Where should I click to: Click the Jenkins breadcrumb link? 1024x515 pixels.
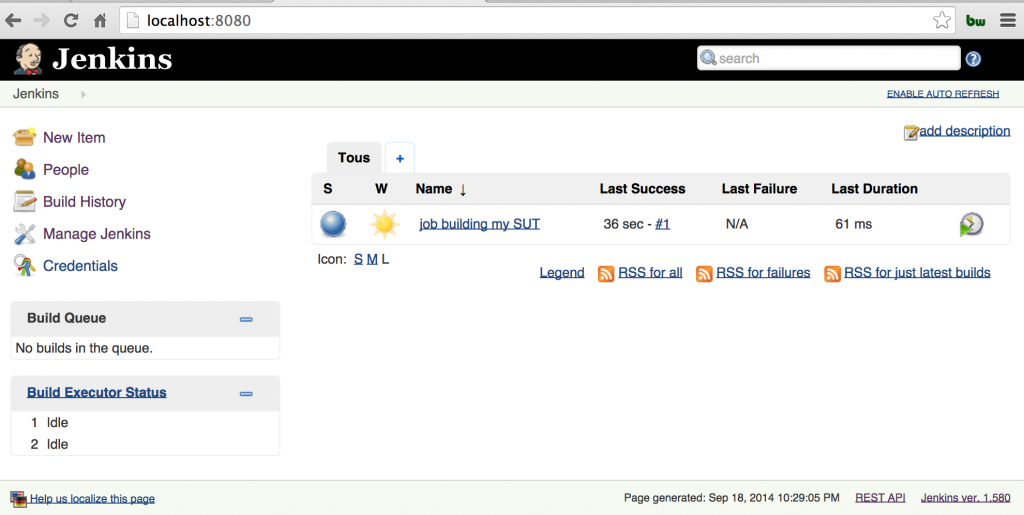tap(35, 94)
